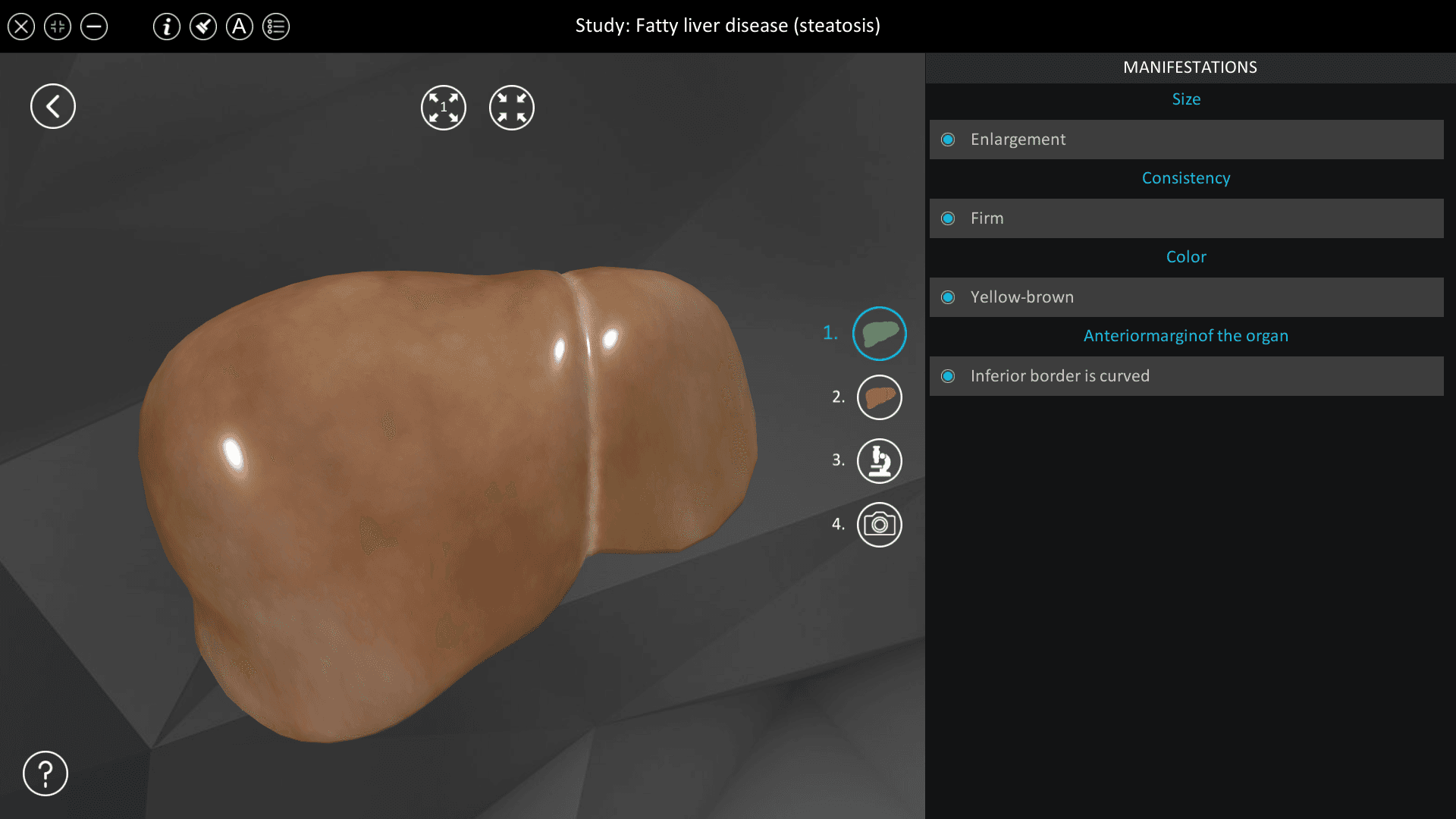This screenshot has width=1456, height=819.
Task: Open view 3 microscope icon
Action: tap(880, 461)
